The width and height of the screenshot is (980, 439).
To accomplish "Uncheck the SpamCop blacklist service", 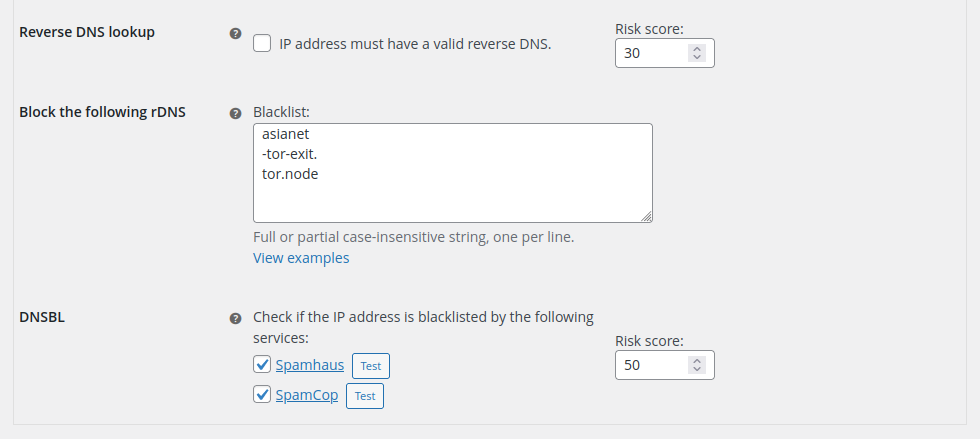I will tap(262, 394).
